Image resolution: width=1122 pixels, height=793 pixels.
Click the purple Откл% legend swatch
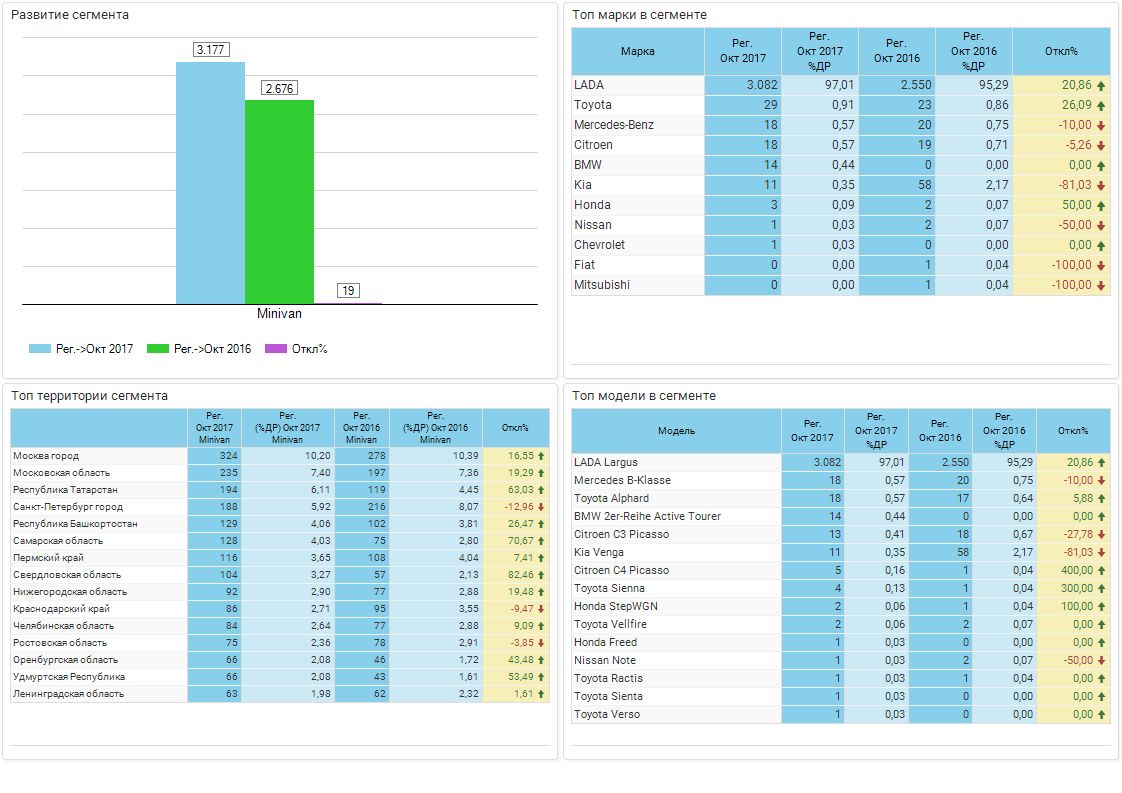[275, 349]
